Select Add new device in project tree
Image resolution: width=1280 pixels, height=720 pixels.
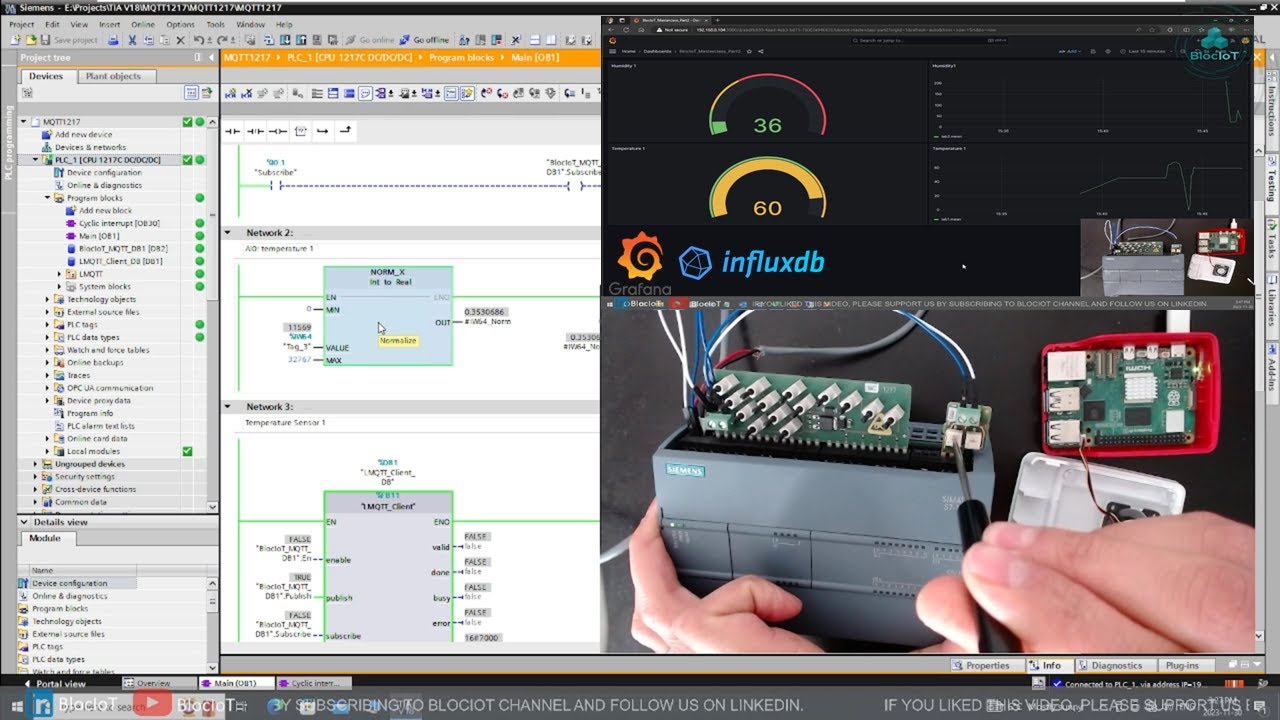83,134
